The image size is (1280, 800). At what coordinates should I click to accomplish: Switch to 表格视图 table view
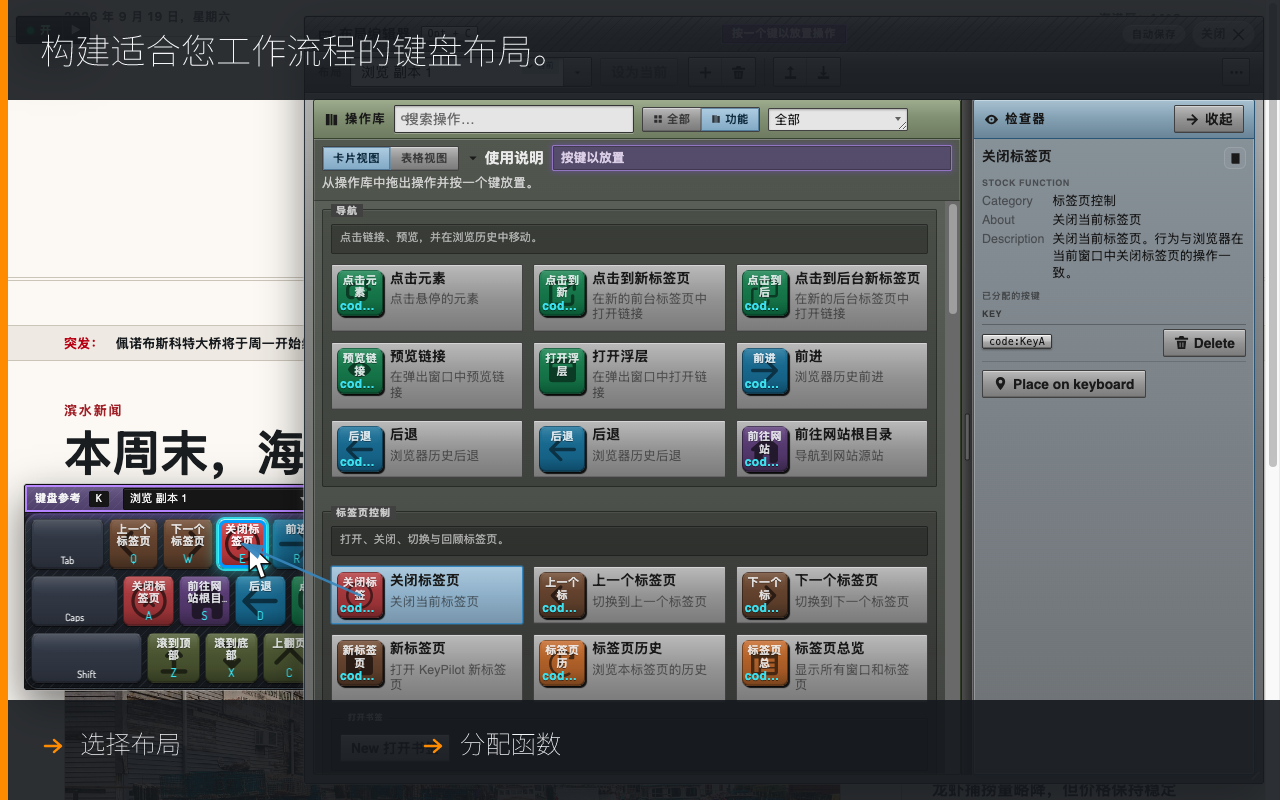pyautogui.click(x=424, y=158)
